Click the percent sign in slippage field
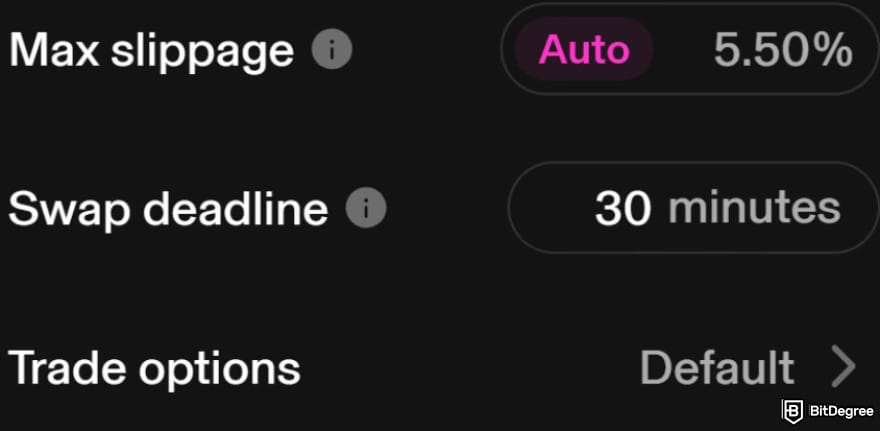The height and width of the screenshot is (431, 880). click(x=835, y=49)
